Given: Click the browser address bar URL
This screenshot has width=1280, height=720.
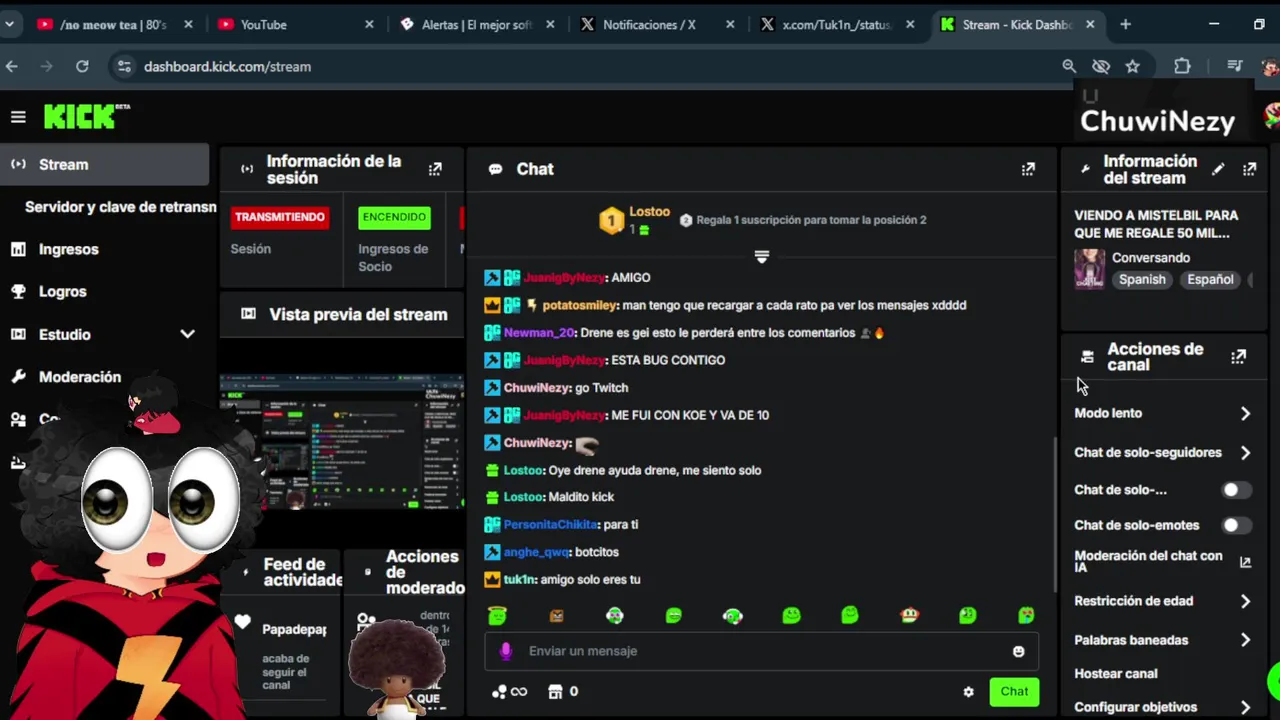Looking at the screenshot, I should click(x=227, y=66).
